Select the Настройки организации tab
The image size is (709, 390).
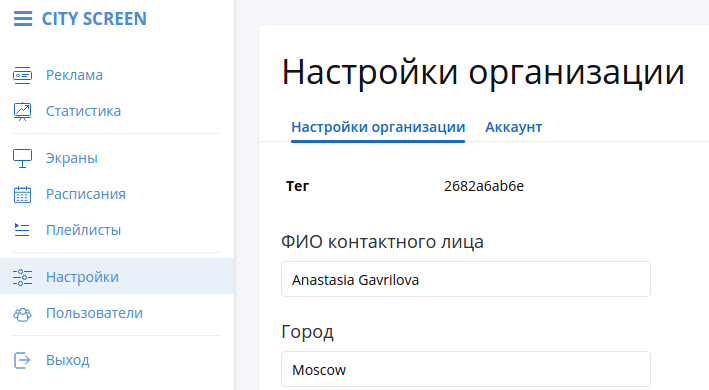coord(378,127)
